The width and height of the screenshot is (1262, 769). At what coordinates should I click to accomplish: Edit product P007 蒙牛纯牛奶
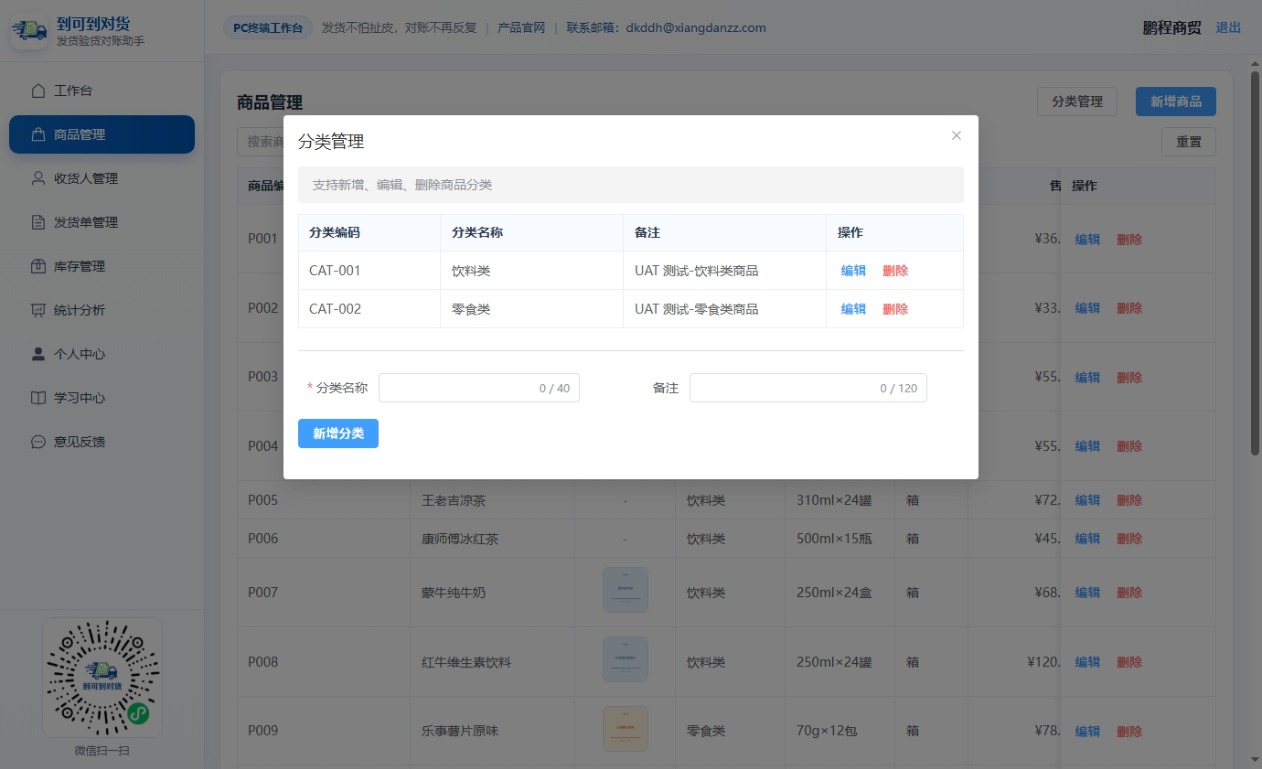click(1087, 593)
